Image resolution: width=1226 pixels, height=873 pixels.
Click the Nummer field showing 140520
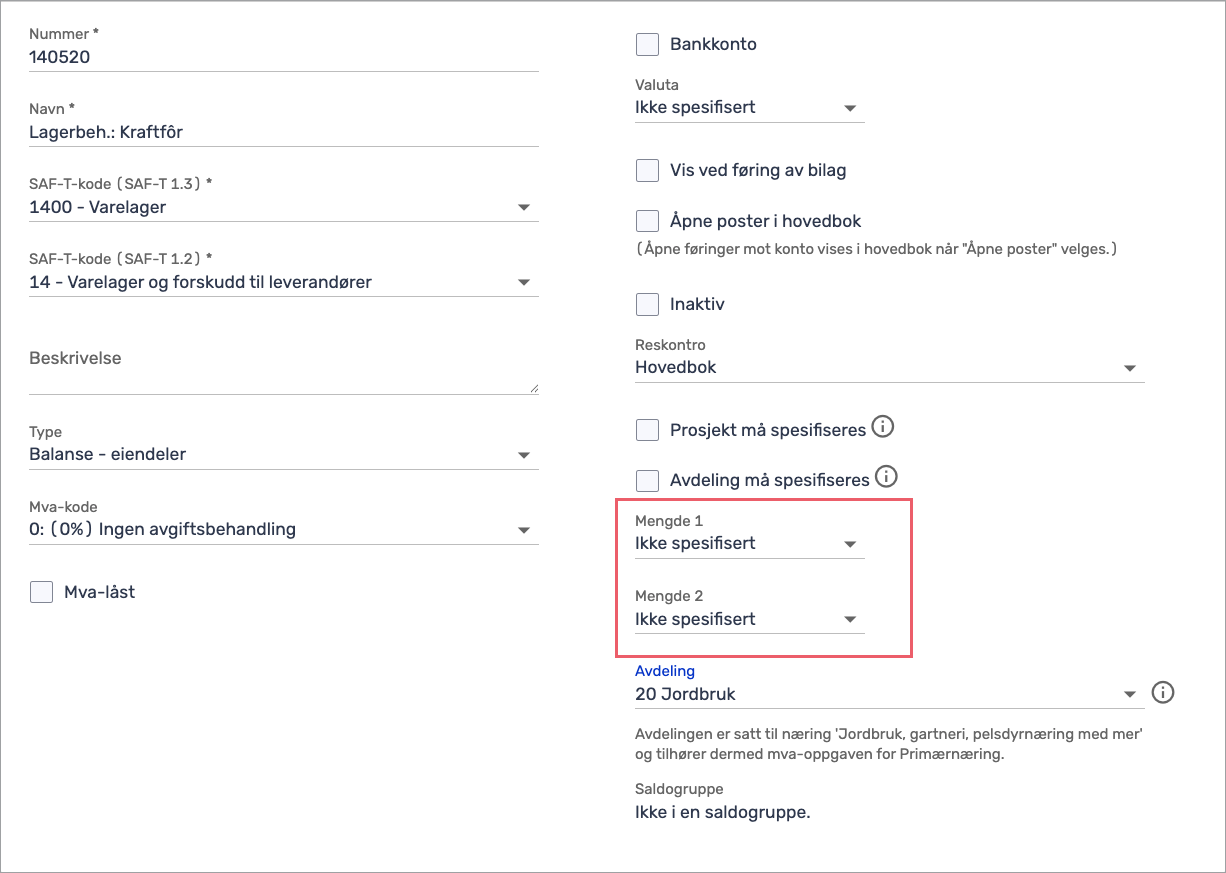click(284, 58)
